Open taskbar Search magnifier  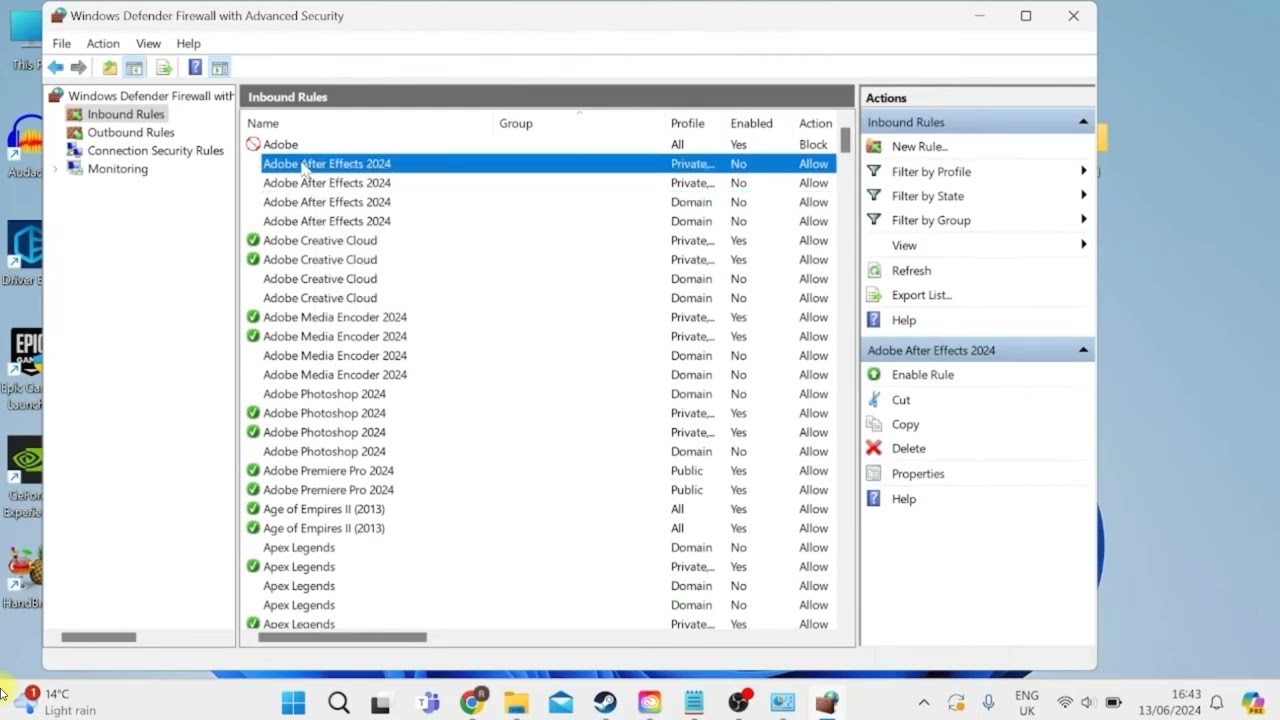click(338, 703)
